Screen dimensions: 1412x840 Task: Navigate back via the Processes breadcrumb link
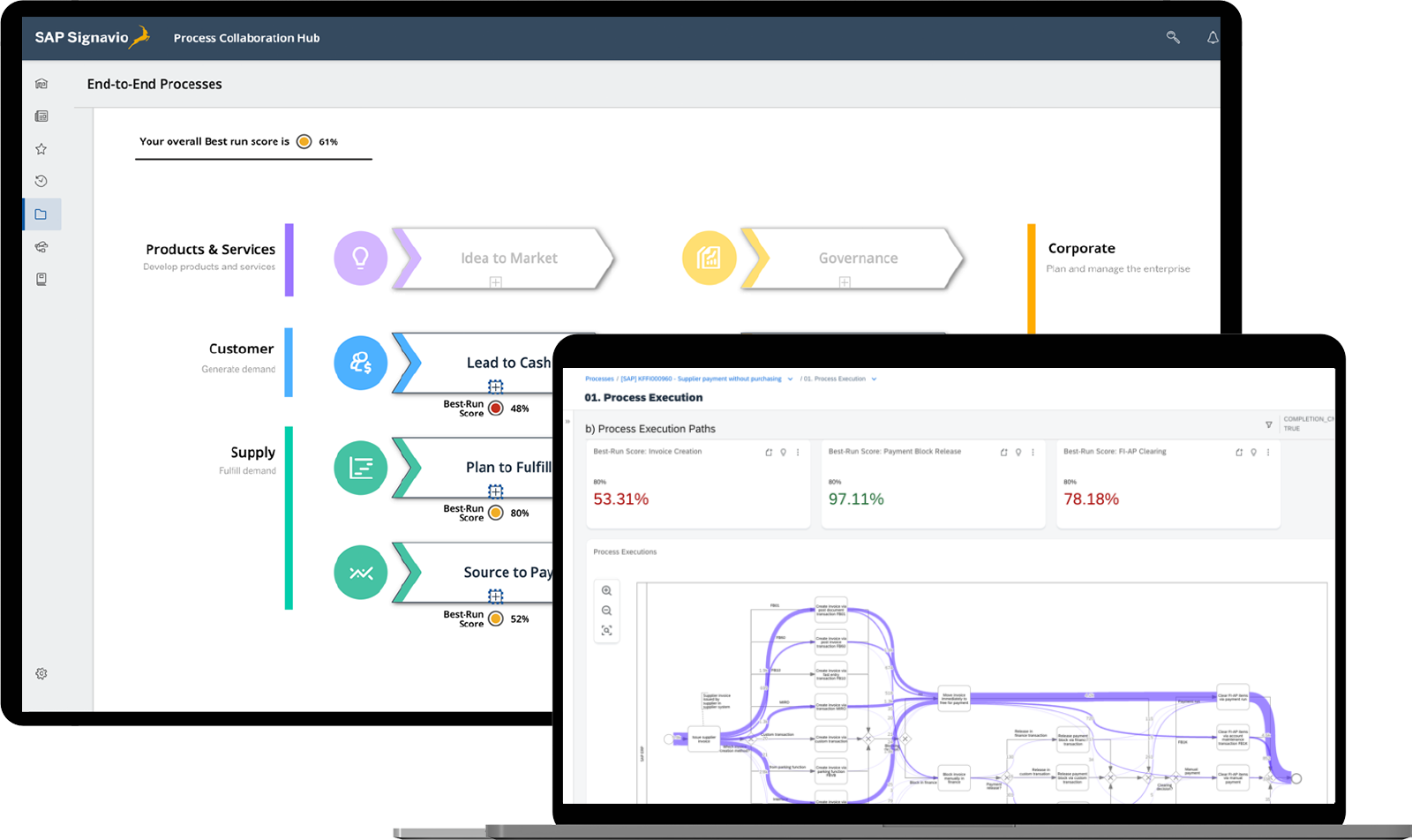point(599,379)
